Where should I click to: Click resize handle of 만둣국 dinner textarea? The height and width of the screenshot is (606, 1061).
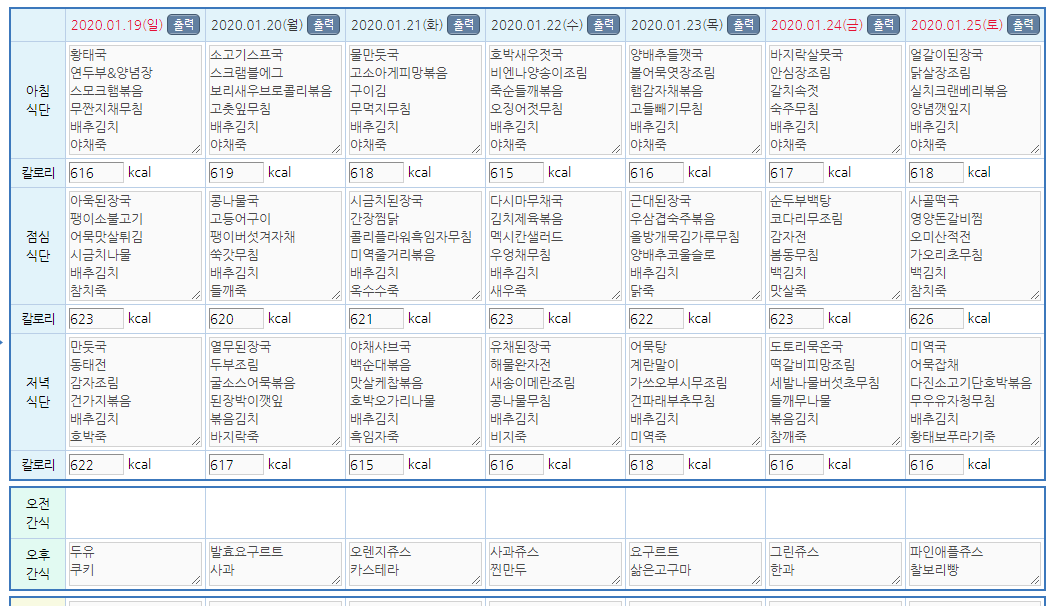coord(195,441)
